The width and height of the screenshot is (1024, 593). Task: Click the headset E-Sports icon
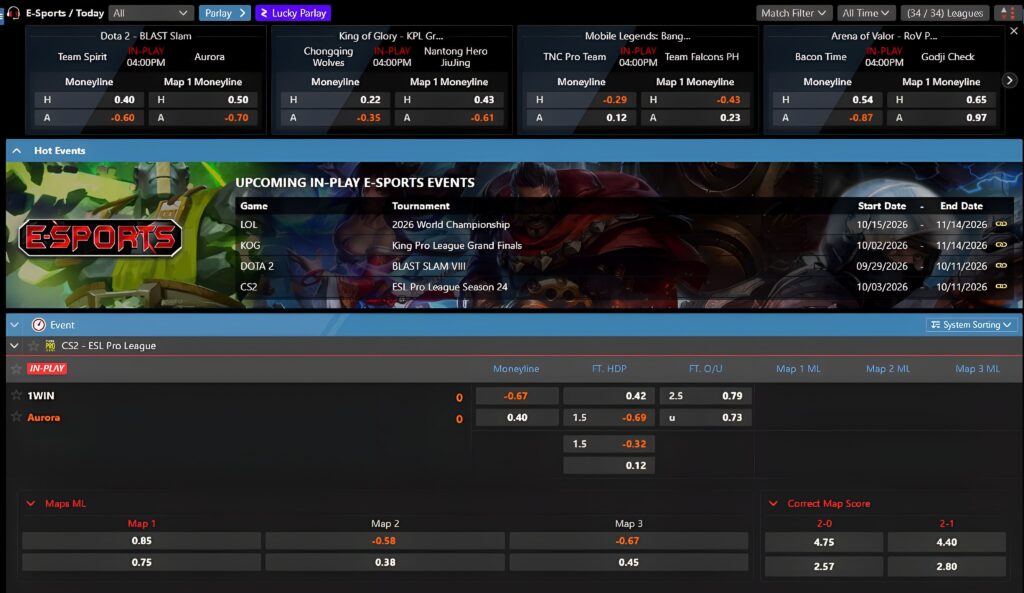click(x=14, y=13)
